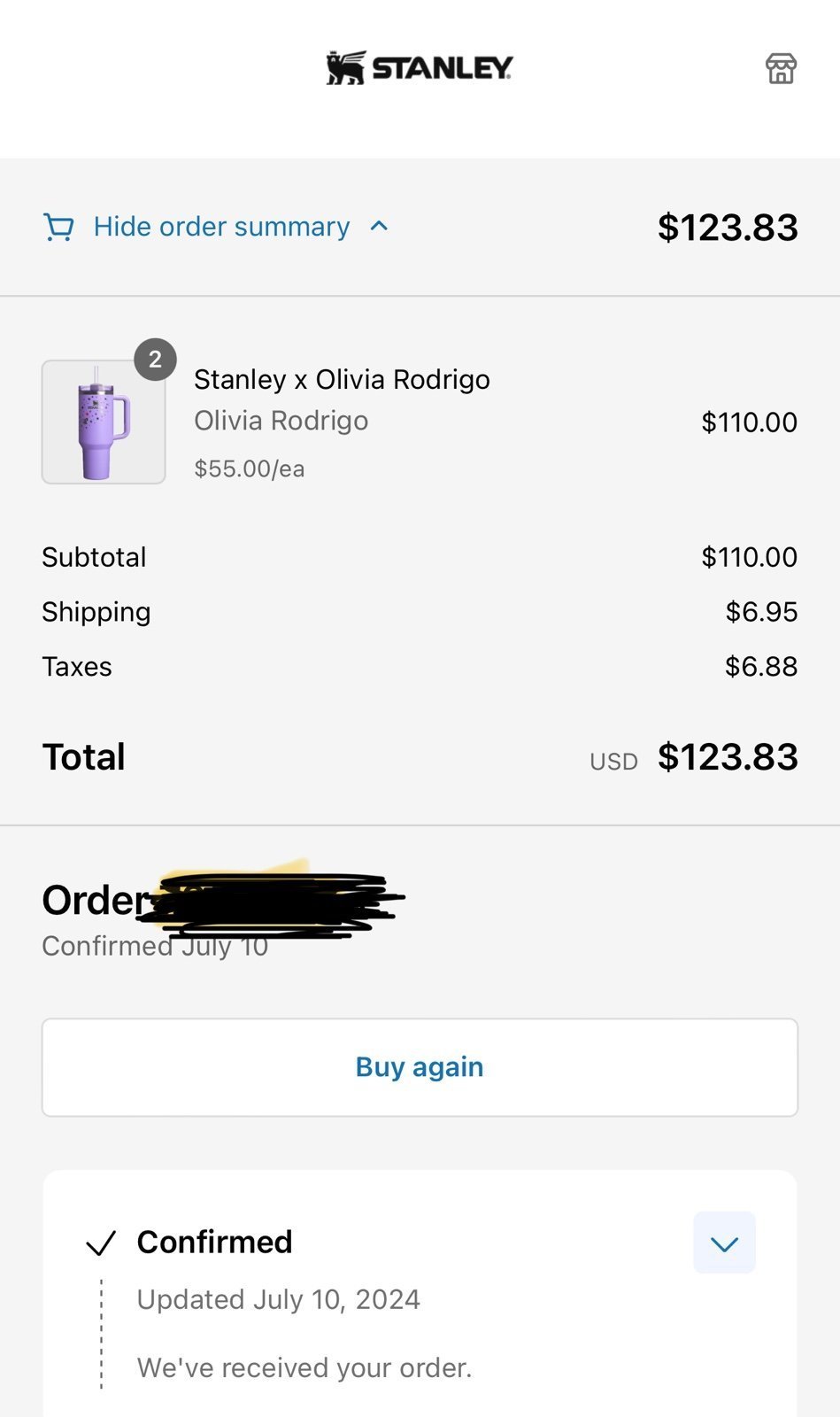Screen dimensions: 840x1417
Task: Click the header total $123.83
Action: pos(728,228)
